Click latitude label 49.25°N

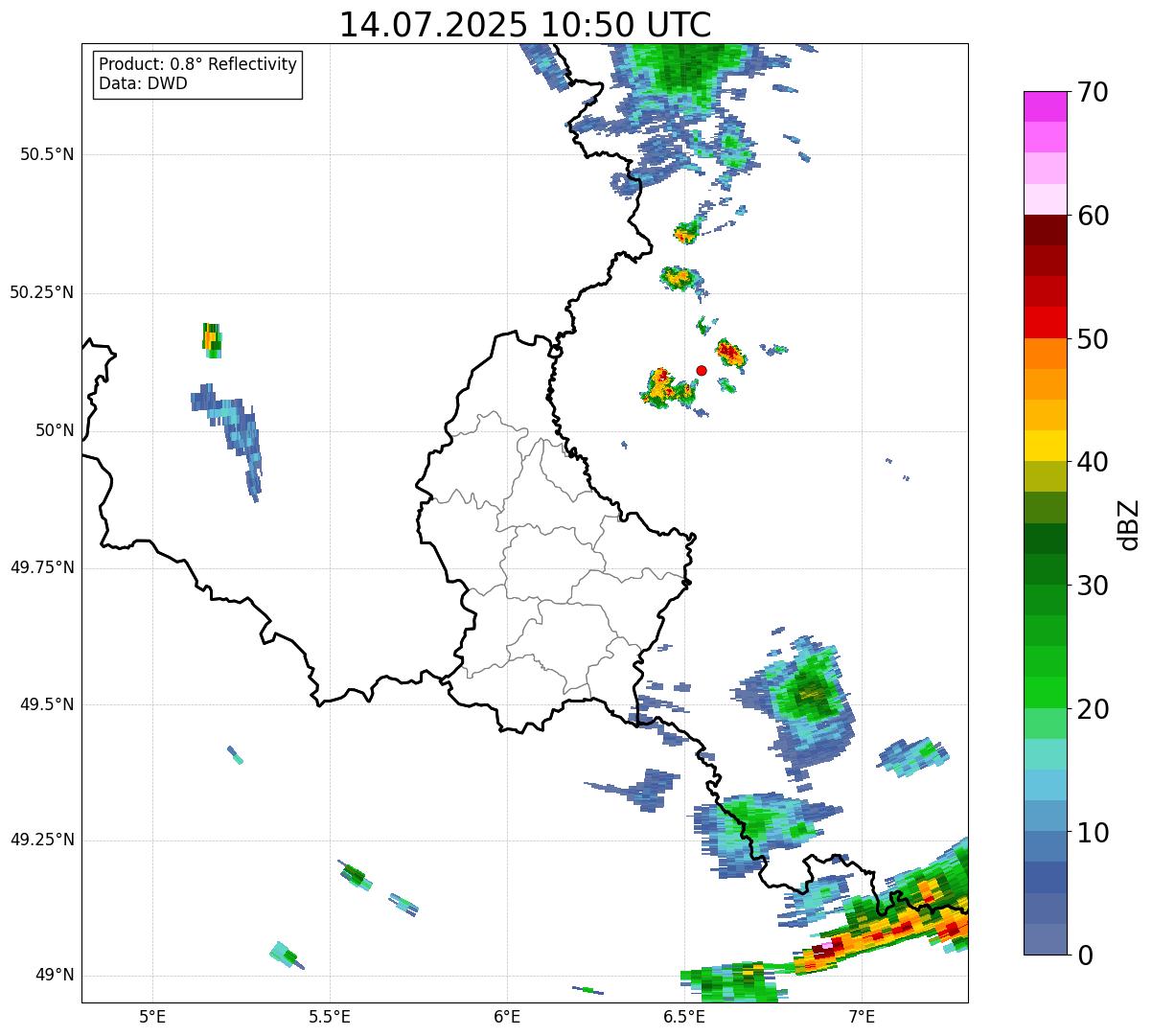coord(42,840)
